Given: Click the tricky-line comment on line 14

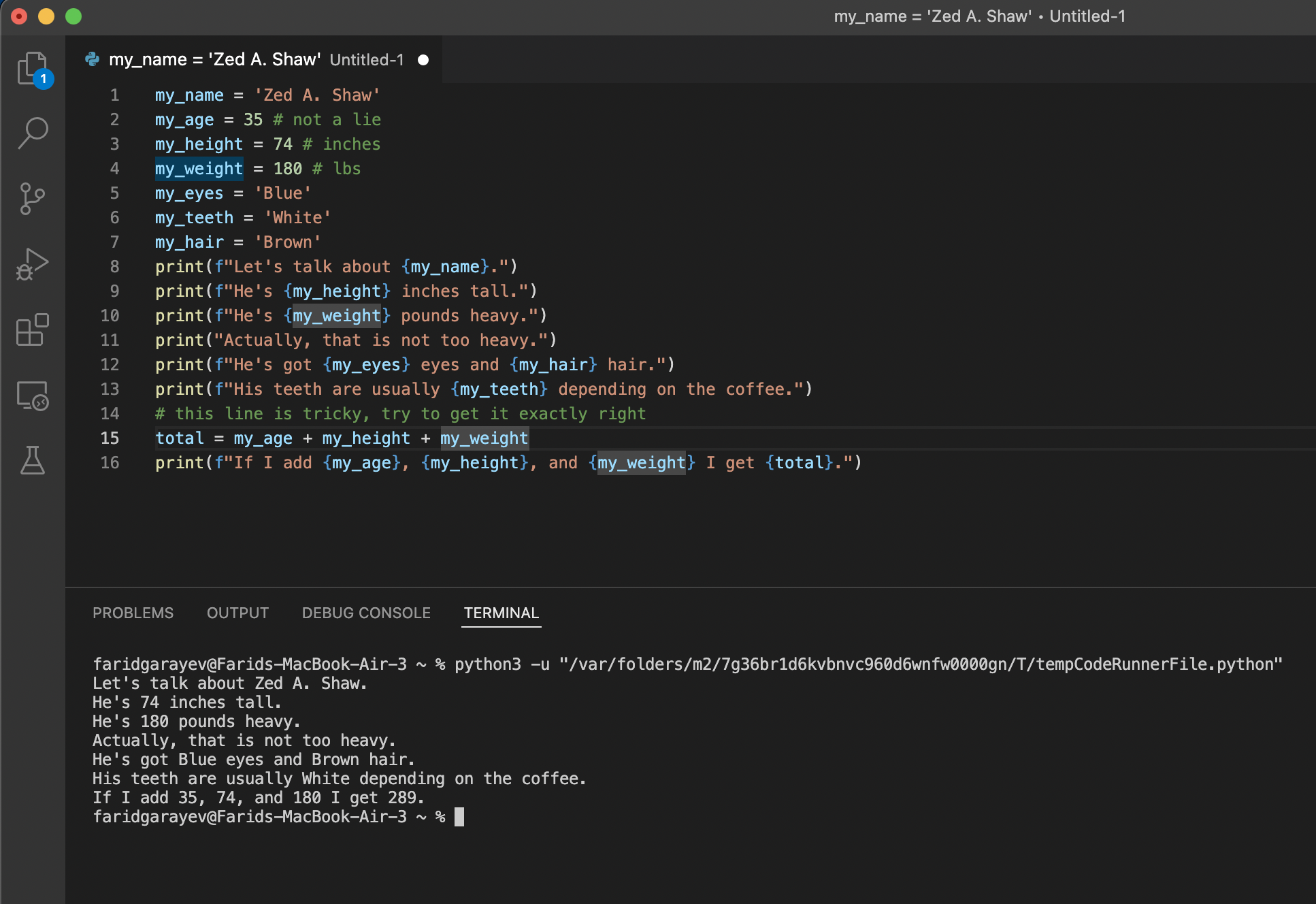Looking at the screenshot, I should click(400, 413).
